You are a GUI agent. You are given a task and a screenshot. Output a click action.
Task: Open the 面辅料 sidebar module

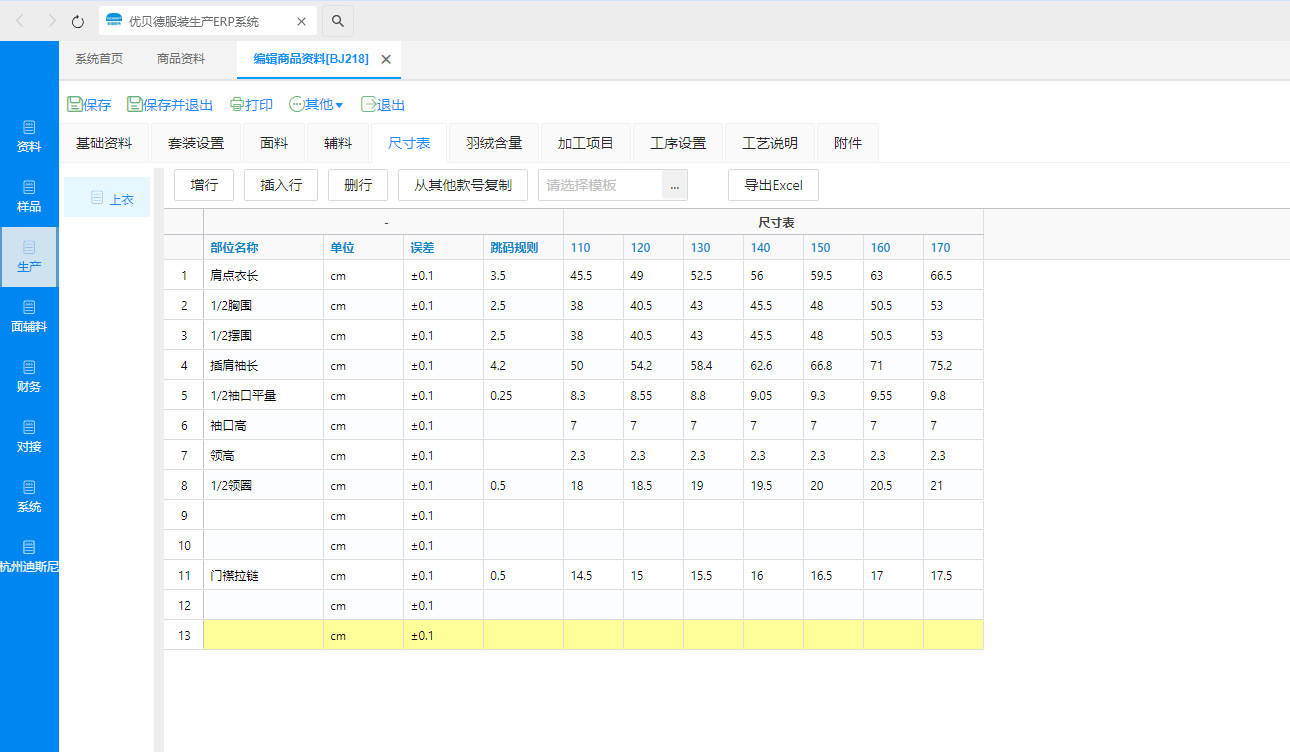click(29, 317)
